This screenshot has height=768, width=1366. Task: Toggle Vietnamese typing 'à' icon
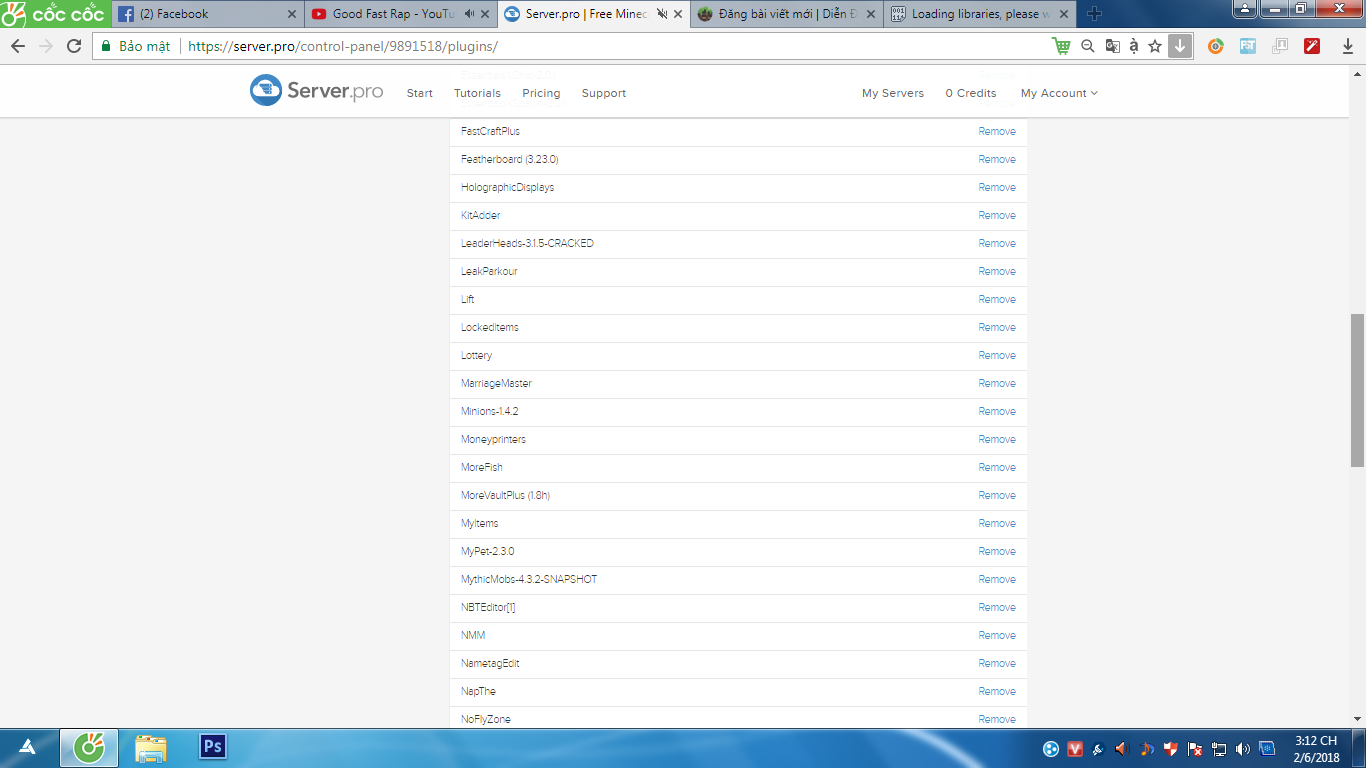click(1134, 46)
